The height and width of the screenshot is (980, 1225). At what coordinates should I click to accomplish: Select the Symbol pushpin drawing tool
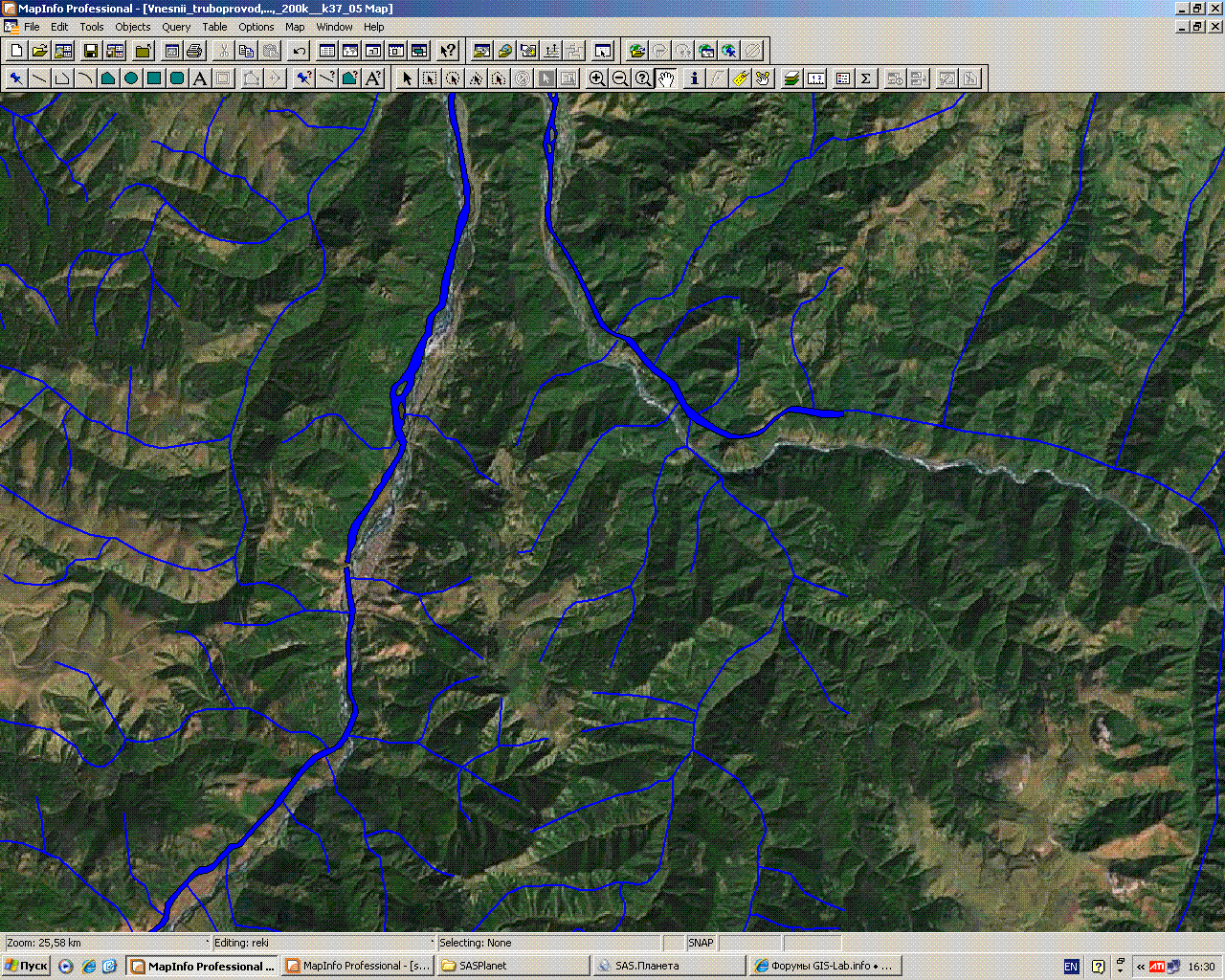16,78
